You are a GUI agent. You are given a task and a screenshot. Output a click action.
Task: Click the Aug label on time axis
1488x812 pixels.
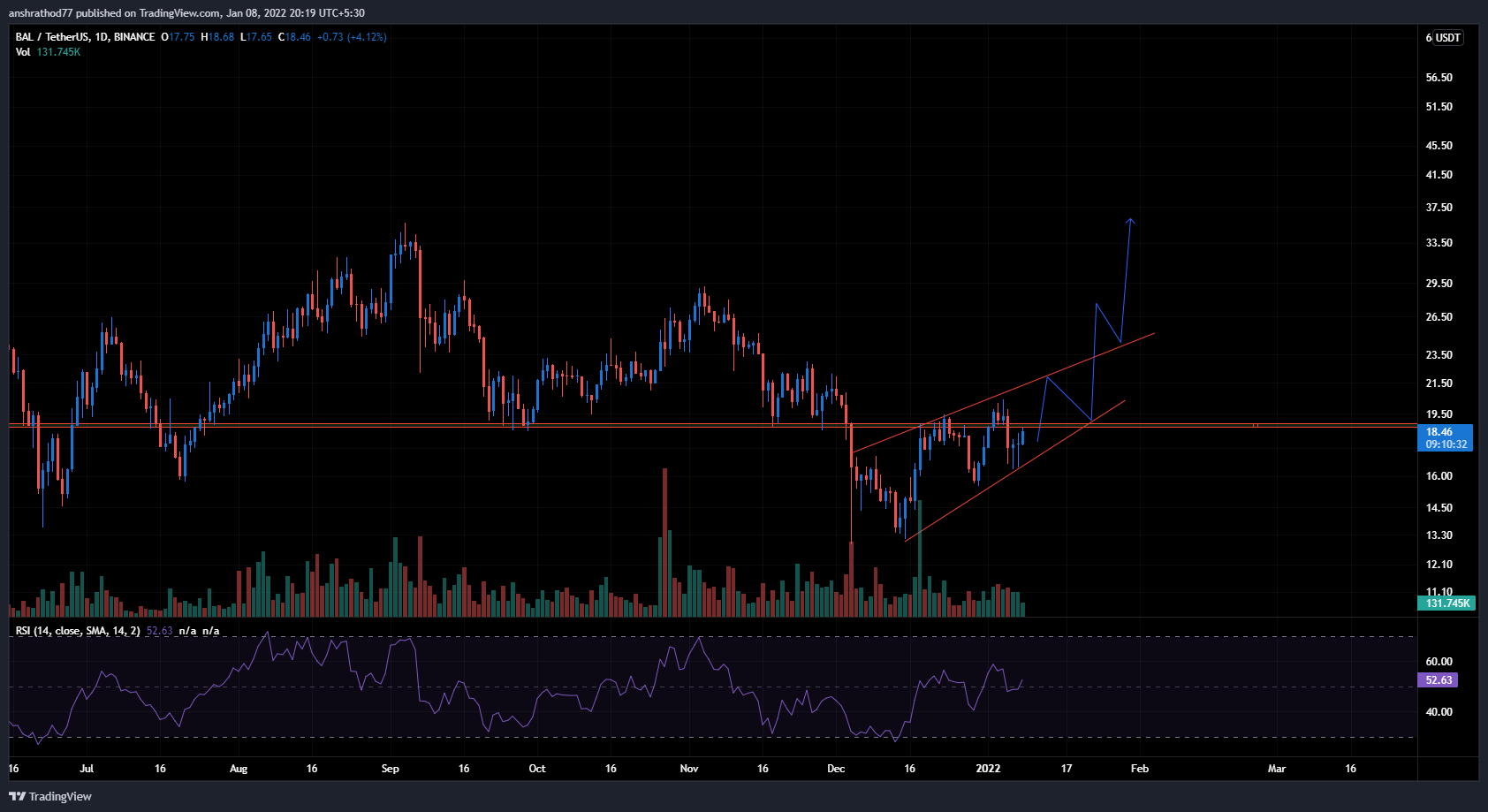[x=239, y=769]
